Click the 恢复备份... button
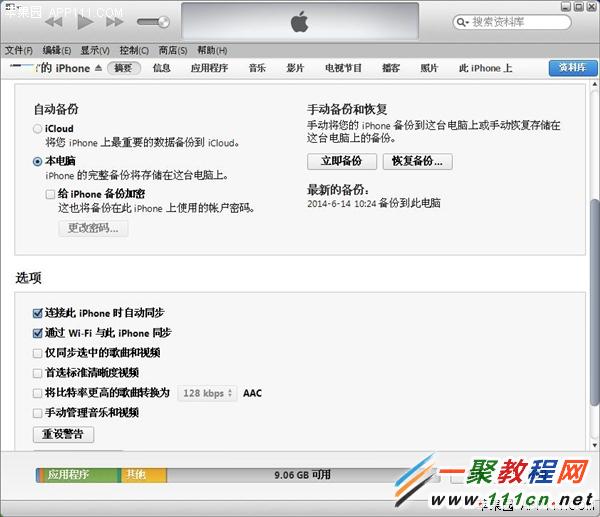This screenshot has width=600, height=517. point(417,161)
